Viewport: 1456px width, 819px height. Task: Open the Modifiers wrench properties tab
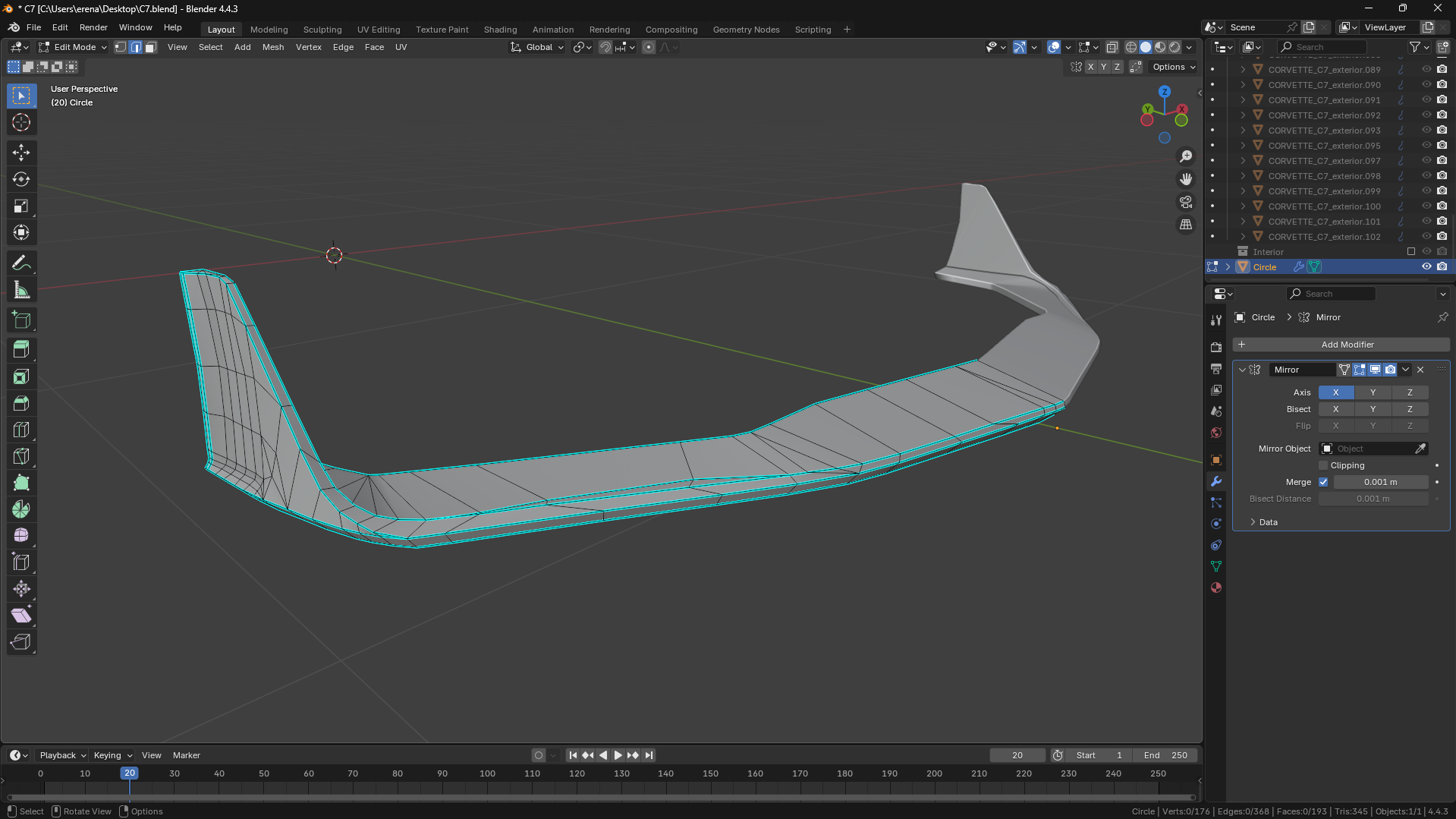1216,481
